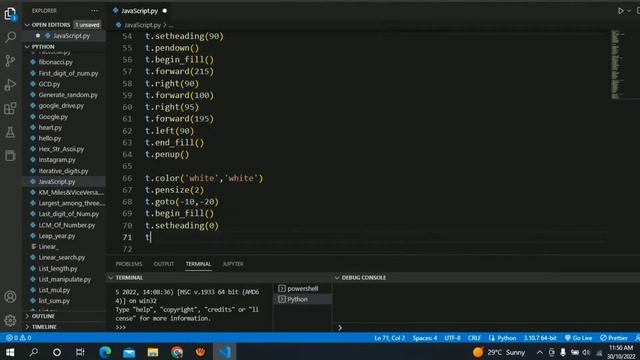640x360 pixels.
Task: Click the errors and warnings status indicator
Action: (19, 338)
